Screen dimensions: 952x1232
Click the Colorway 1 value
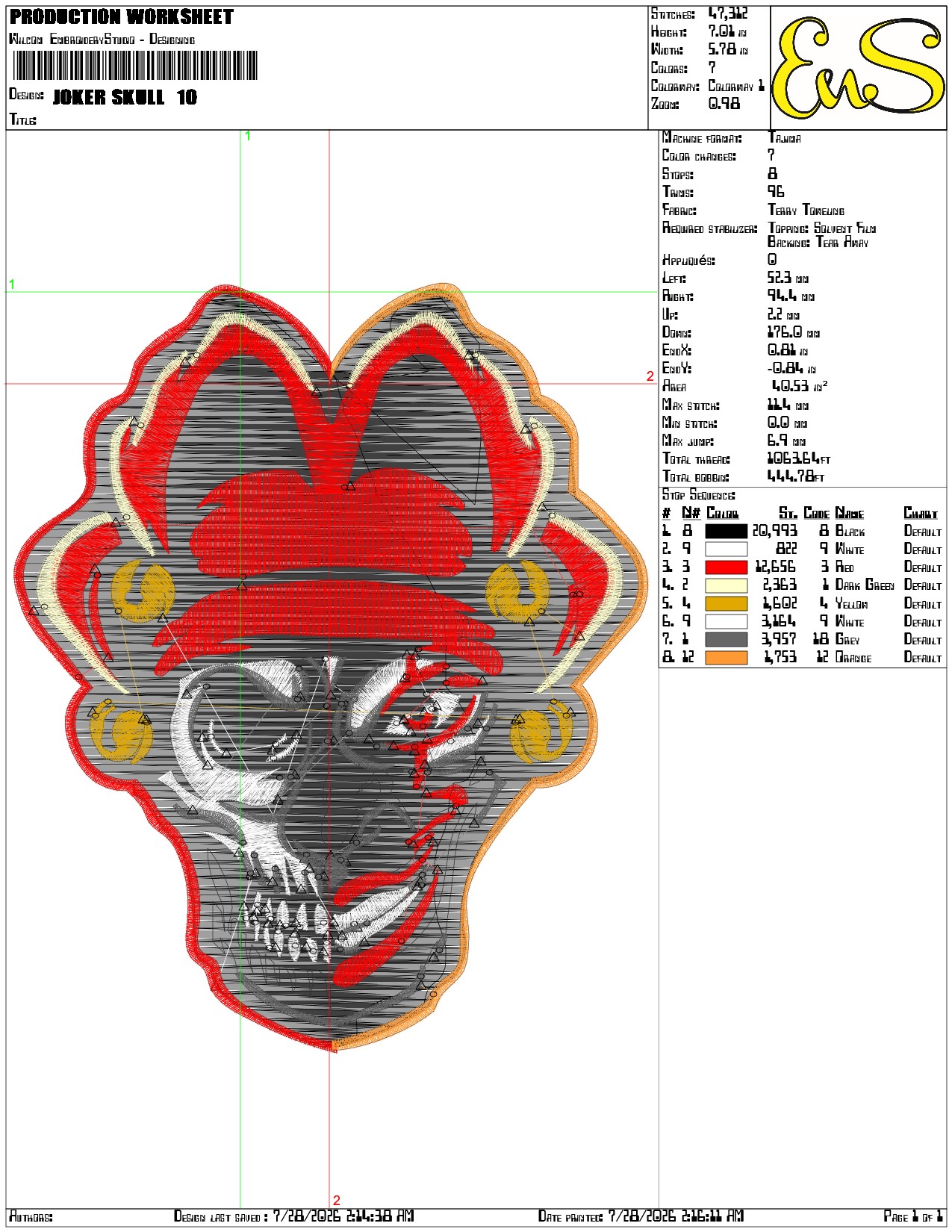pyautogui.click(x=736, y=86)
